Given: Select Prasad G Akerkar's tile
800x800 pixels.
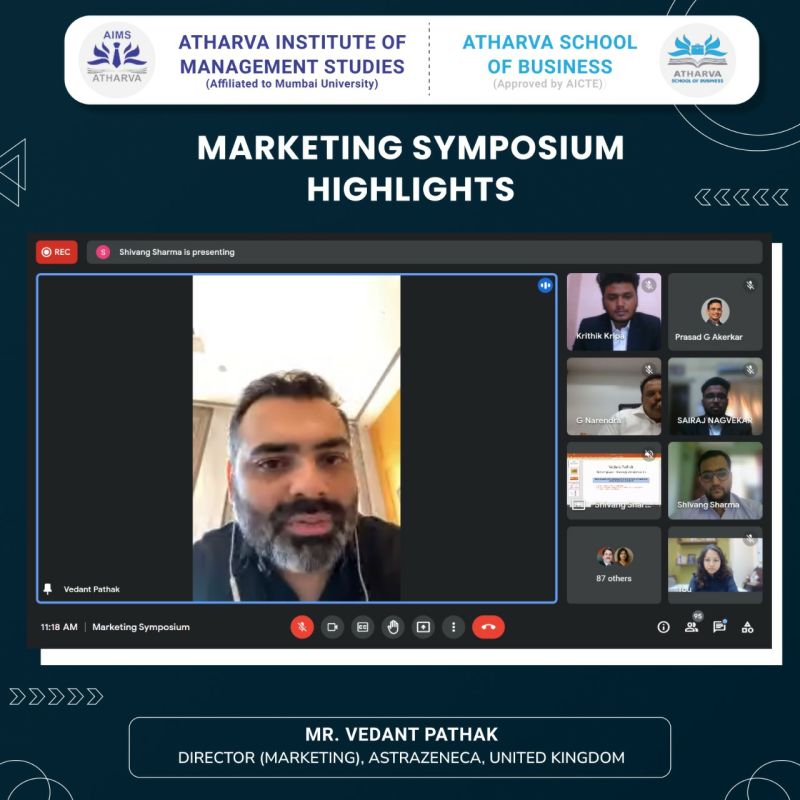Looking at the screenshot, I should (x=715, y=312).
